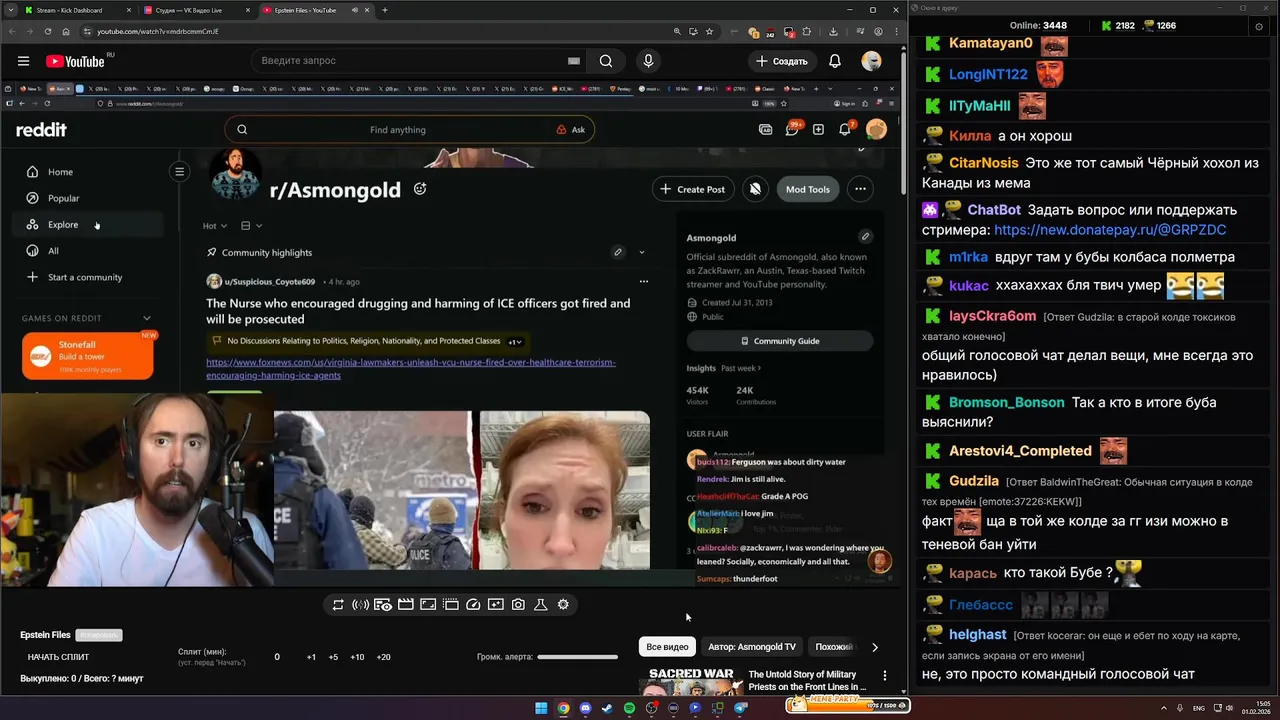Open the on-screen keyboard in YouTube search
1280x720 pixels.
click(x=573, y=61)
